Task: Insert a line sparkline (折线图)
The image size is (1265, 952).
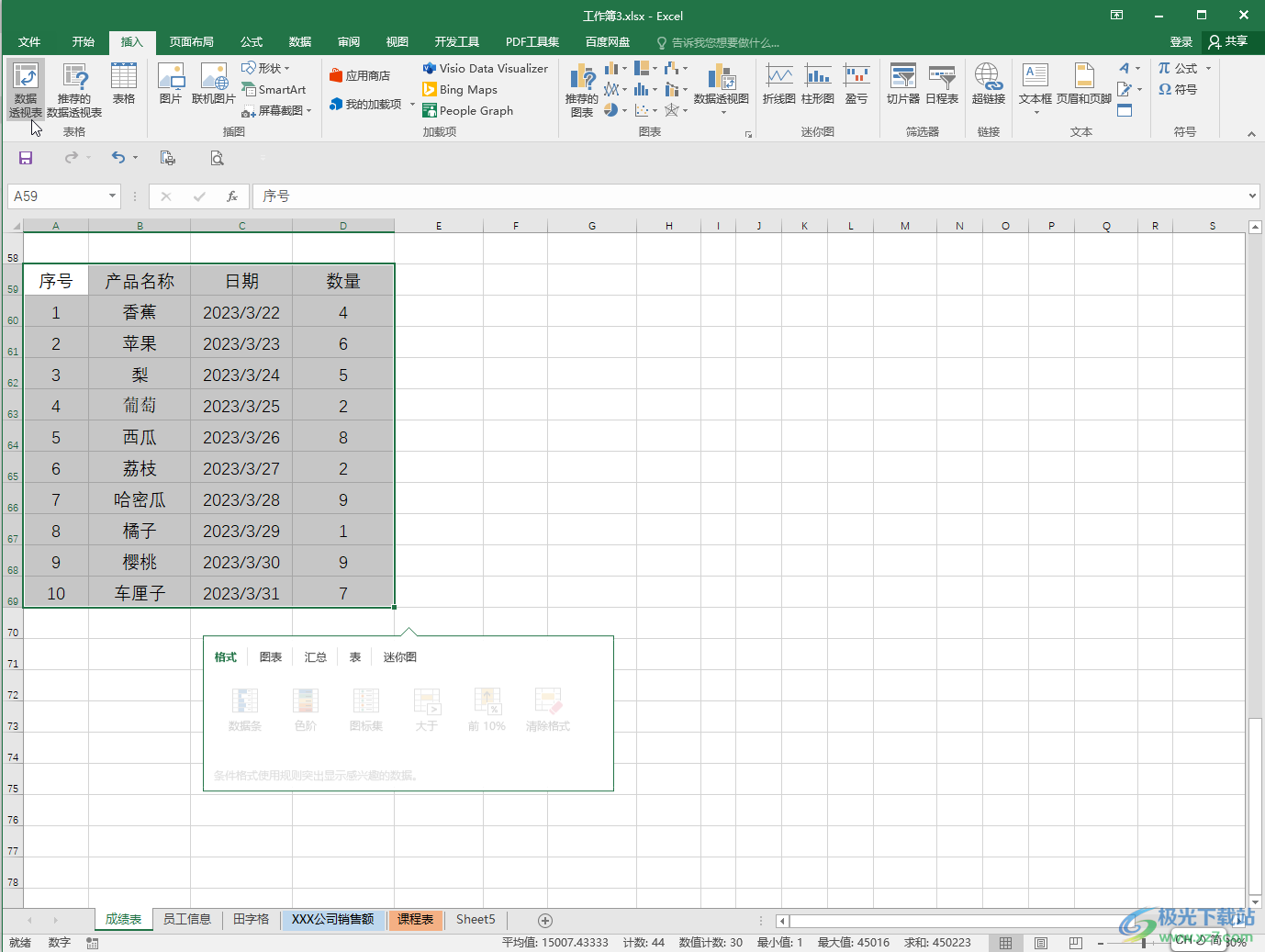Action: pyautogui.click(x=779, y=84)
